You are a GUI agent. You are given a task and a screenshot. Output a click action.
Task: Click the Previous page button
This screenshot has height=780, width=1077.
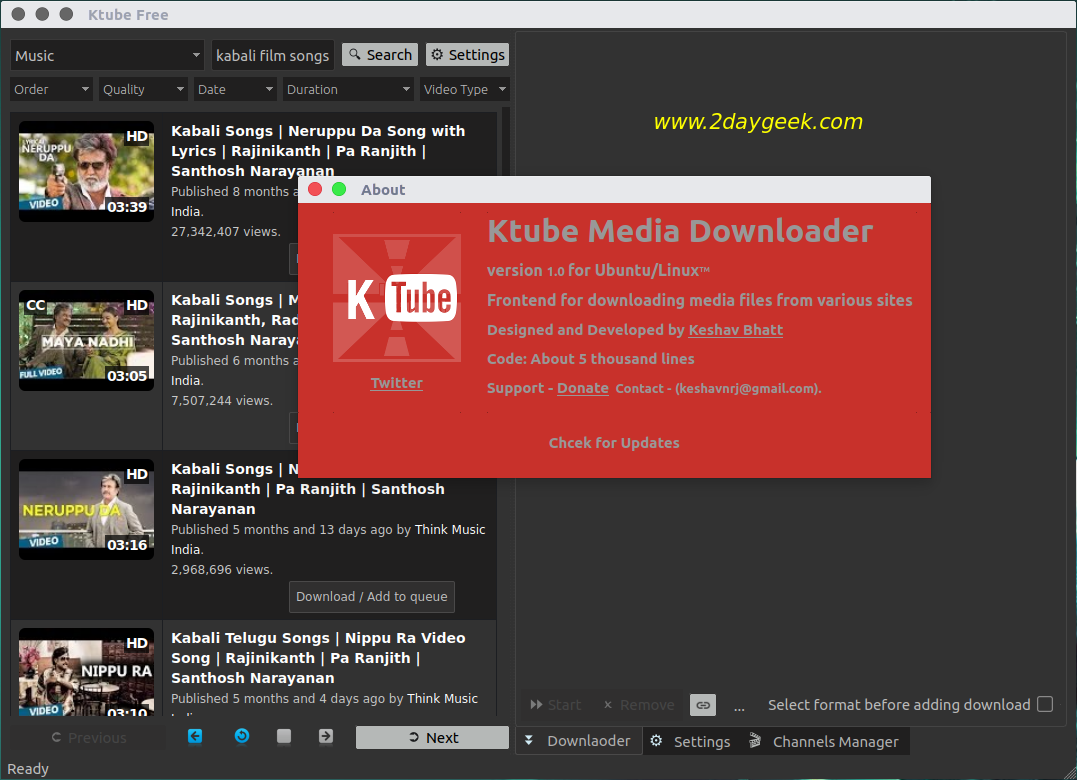tap(89, 737)
